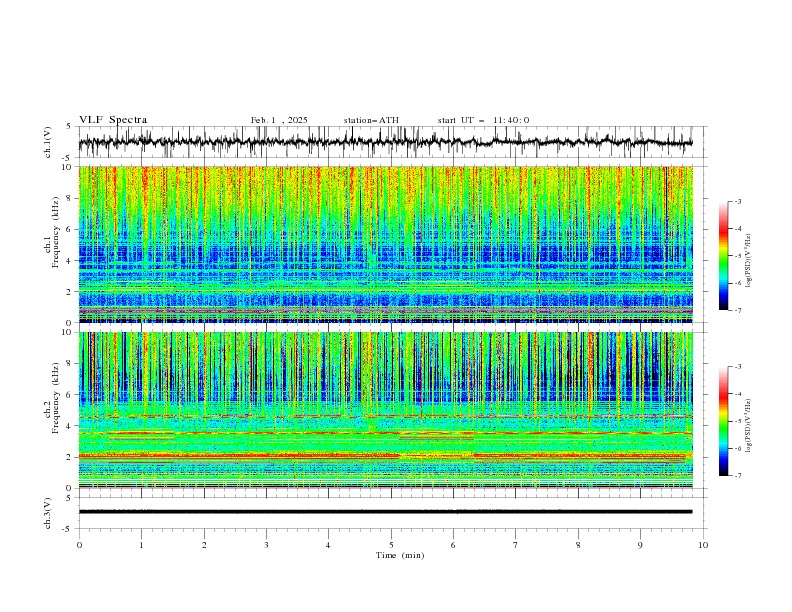Click the "ch.3(V)" waveform axis label
The width and height of the screenshot is (792, 612).
point(47,513)
